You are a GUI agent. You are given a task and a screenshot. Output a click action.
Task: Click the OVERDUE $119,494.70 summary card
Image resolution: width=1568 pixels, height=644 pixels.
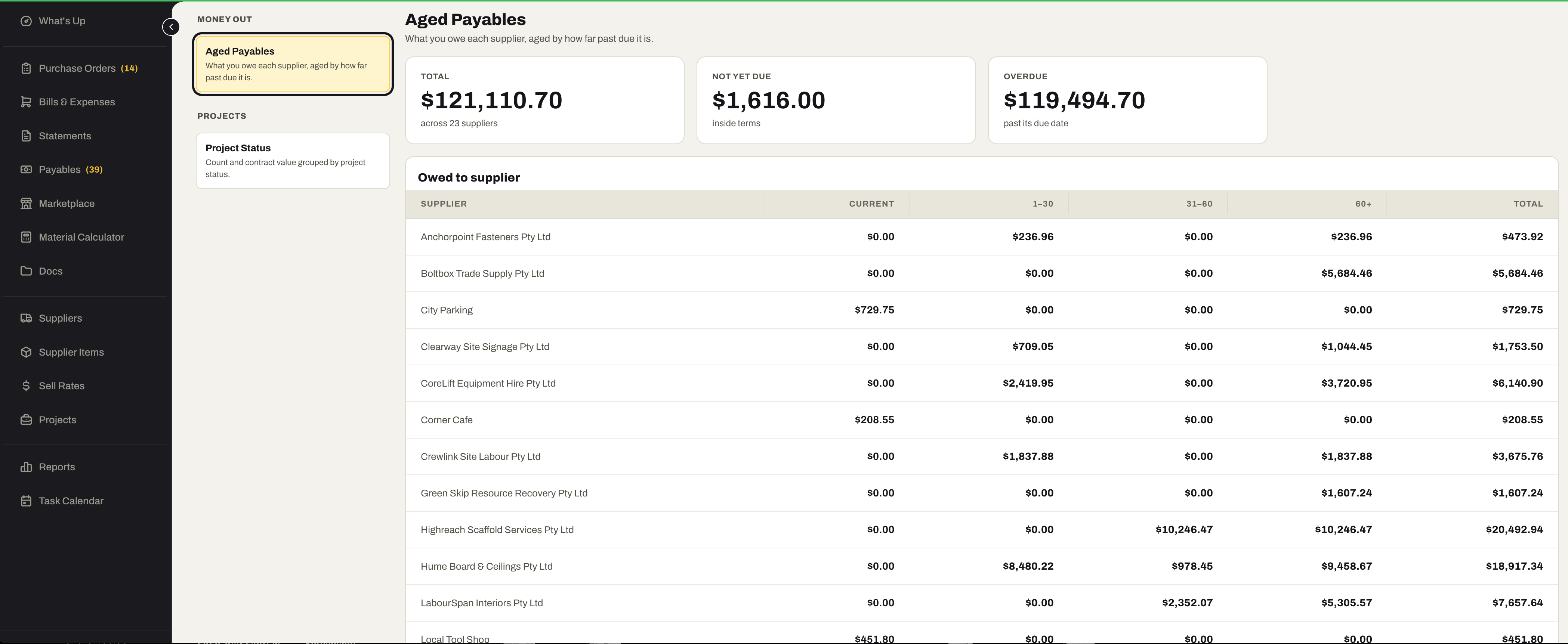[1127, 100]
